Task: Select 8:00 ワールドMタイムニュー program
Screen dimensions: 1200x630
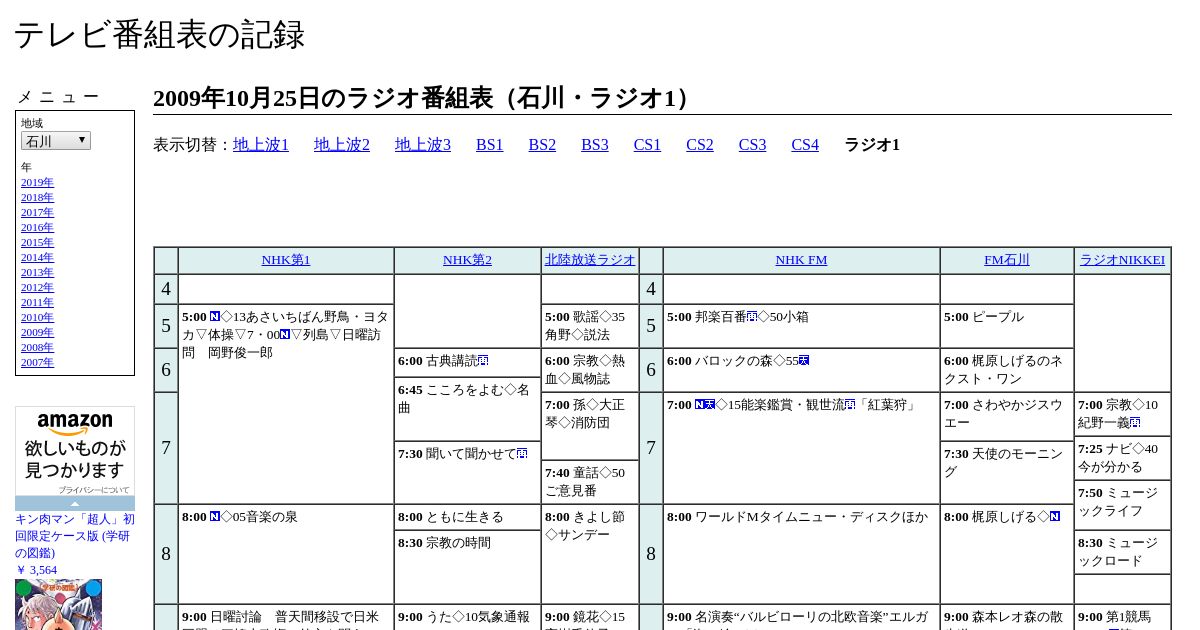Action: coord(801,554)
